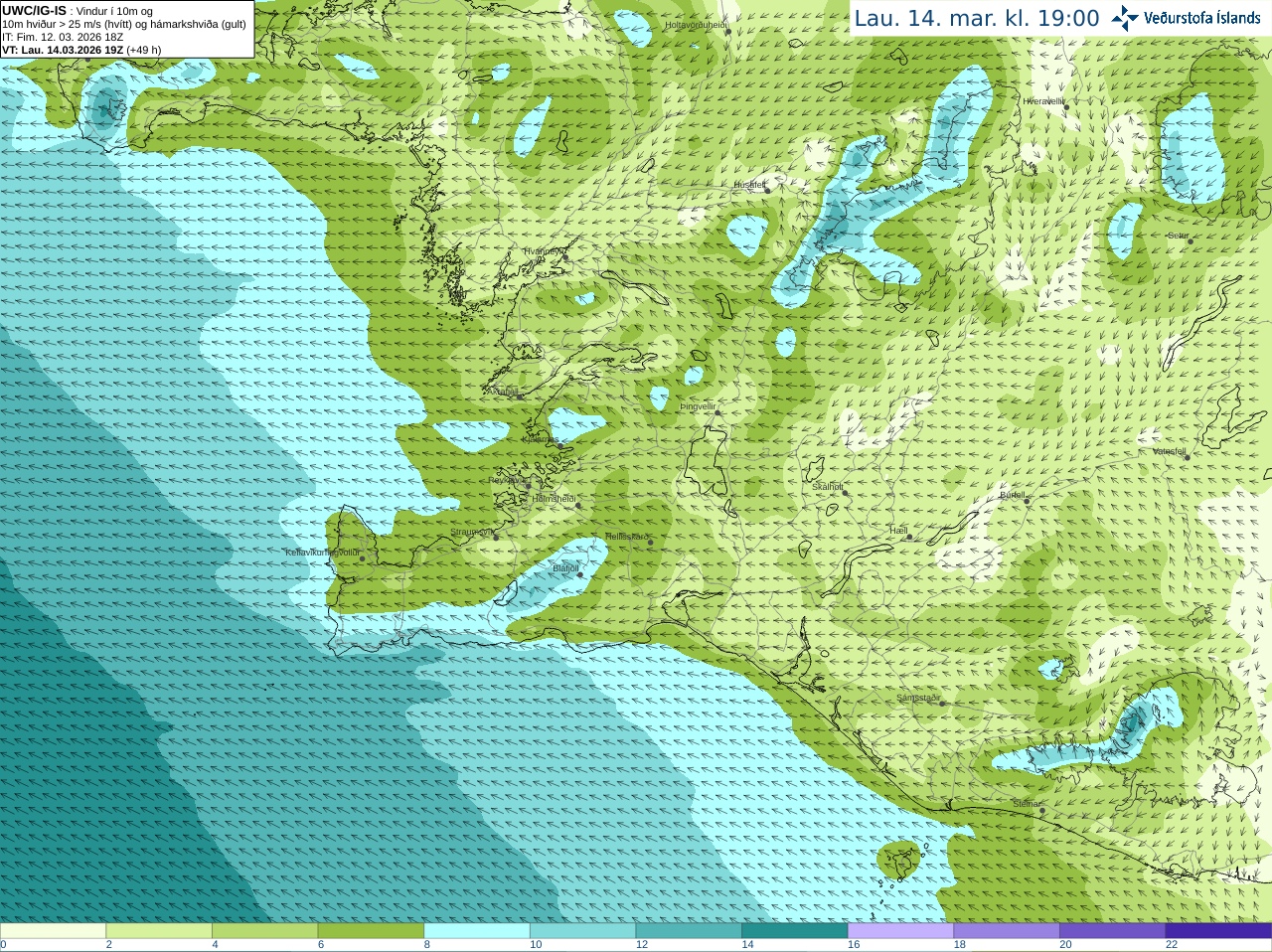Click the 'UWC/IG-IS : Vindur í 10m og' line
The width and height of the screenshot is (1272, 952).
pos(78,11)
